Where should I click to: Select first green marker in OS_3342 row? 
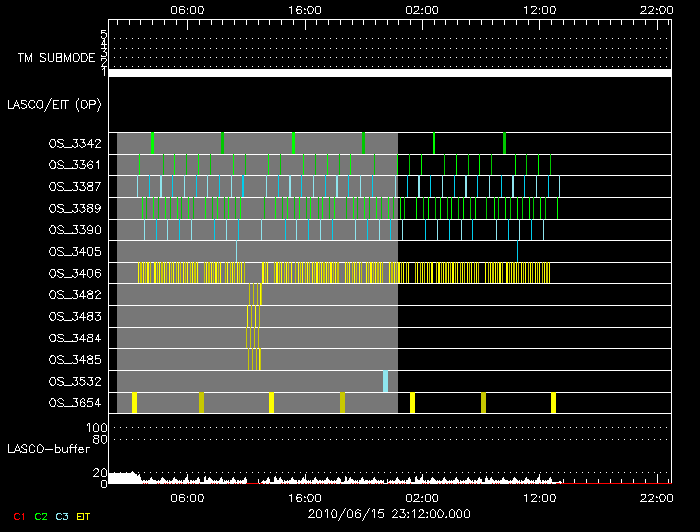point(152,142)
